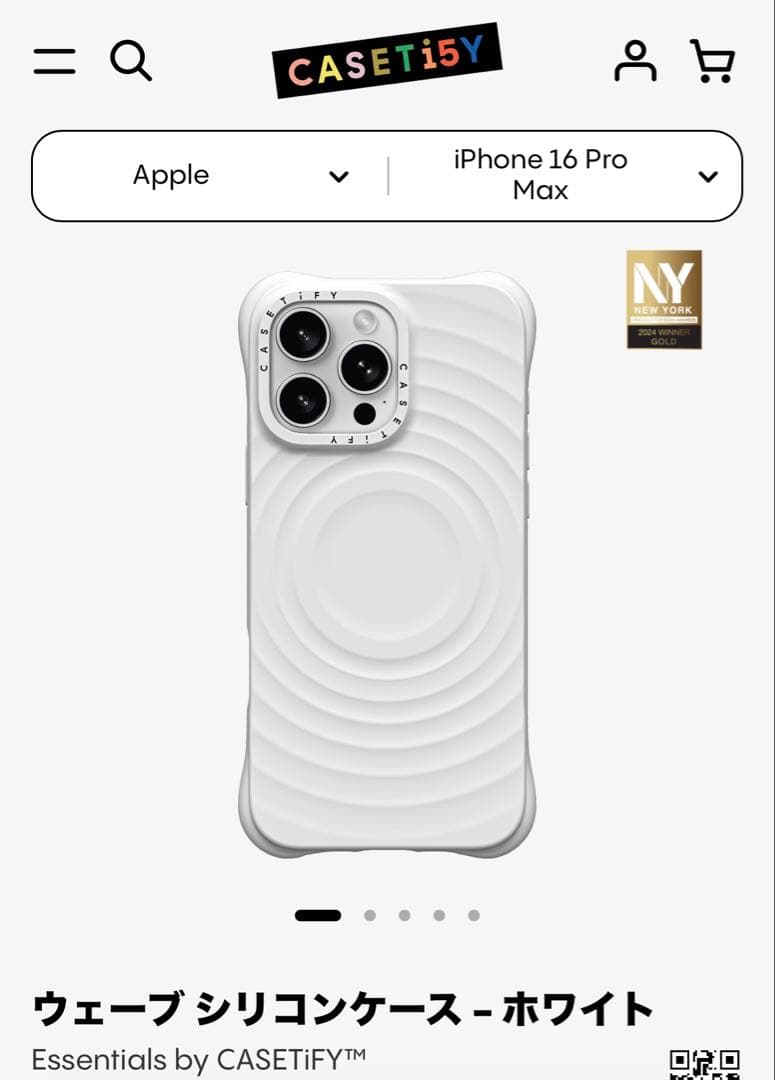
Task: Tap the ウェーブ シリコンケース product title
Action: 342,1008
